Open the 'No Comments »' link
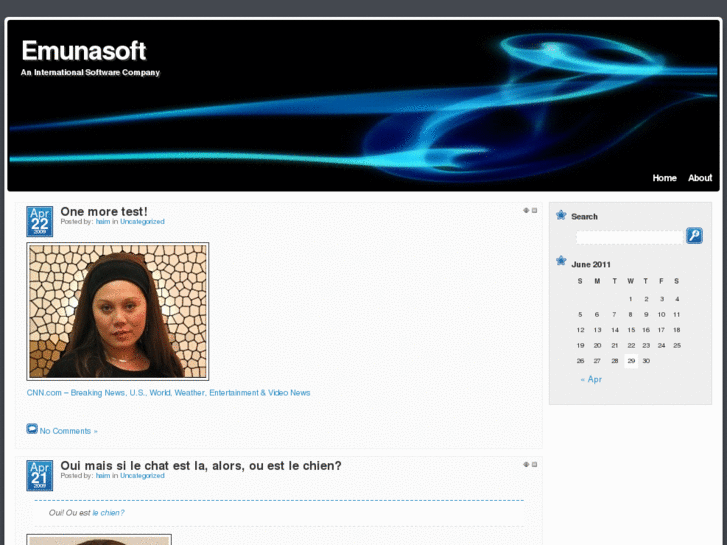This screenshot has height=545, width=727. point(69,431)
